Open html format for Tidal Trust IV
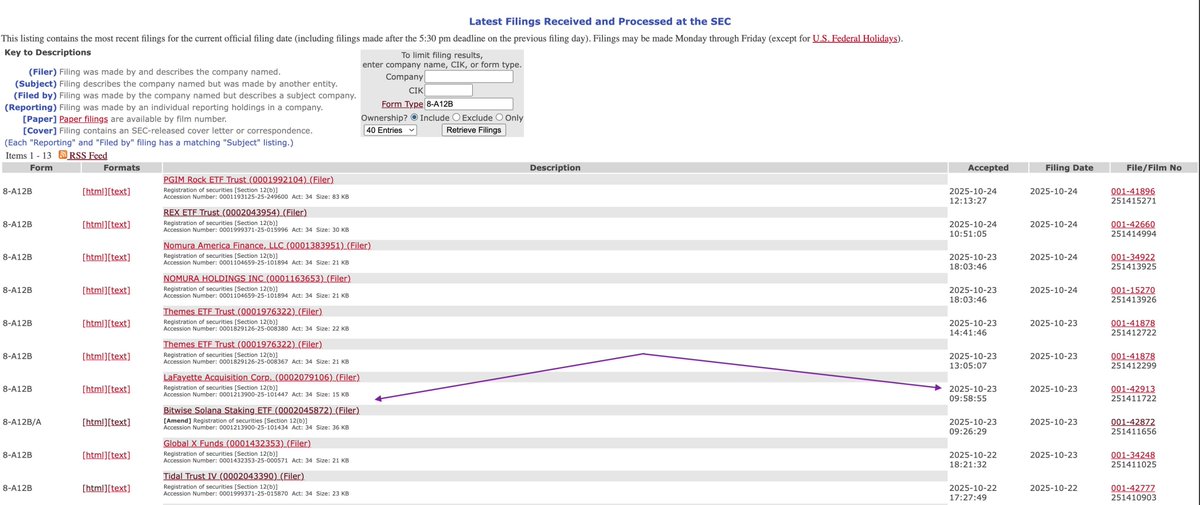This screenshot has width=1200, height=505. coord(95,488)
